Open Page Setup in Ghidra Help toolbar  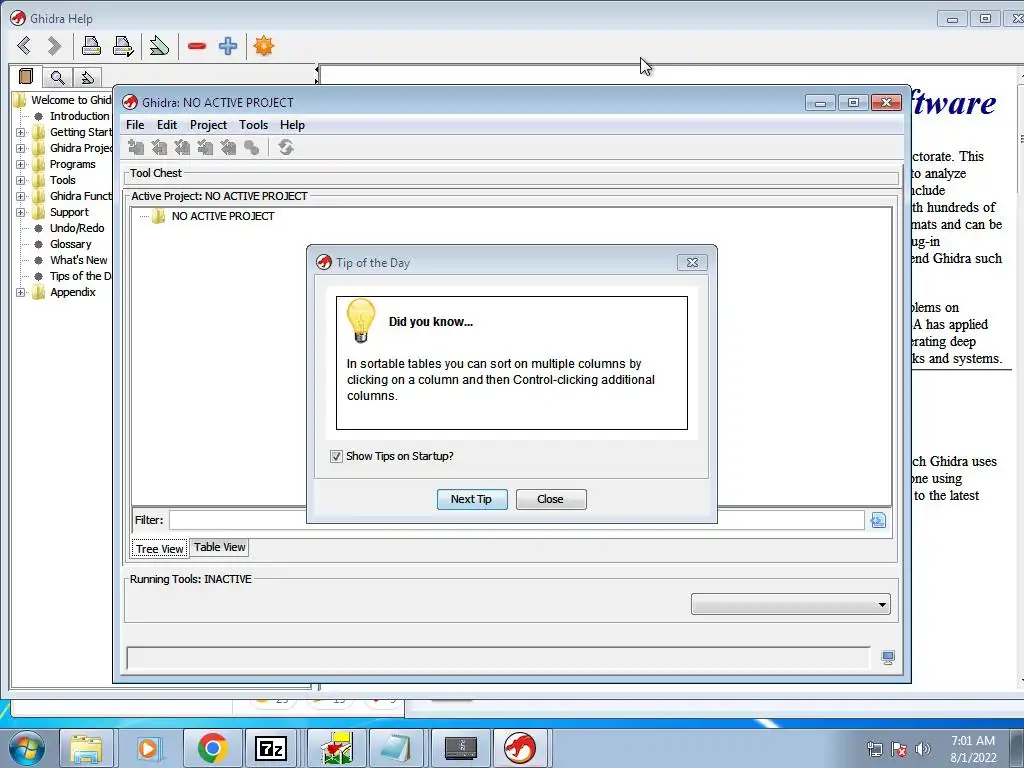(x=123, y=46)
